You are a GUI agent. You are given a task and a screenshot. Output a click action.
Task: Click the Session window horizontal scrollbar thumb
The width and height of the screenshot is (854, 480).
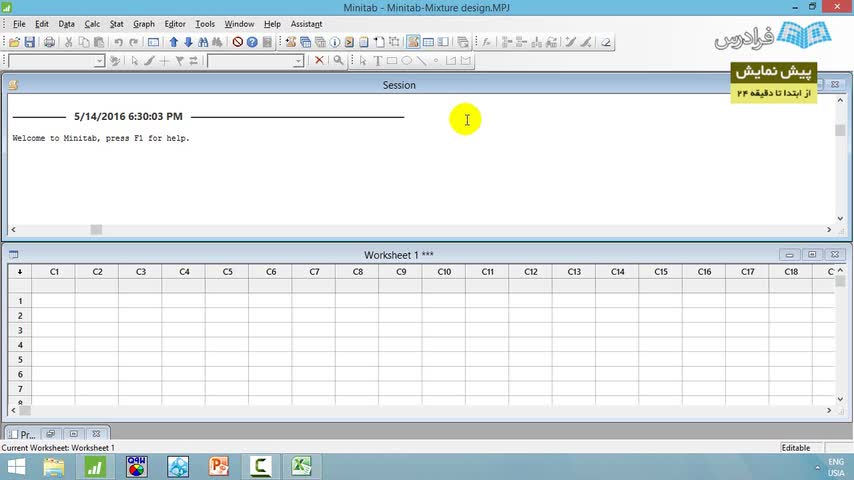pos(96,229)
